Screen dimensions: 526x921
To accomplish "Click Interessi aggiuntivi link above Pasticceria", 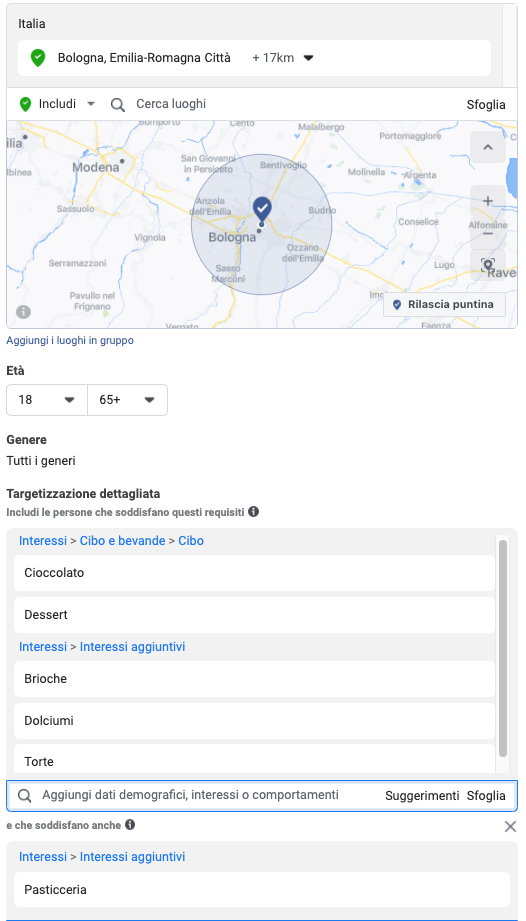I will click(133, 857).
